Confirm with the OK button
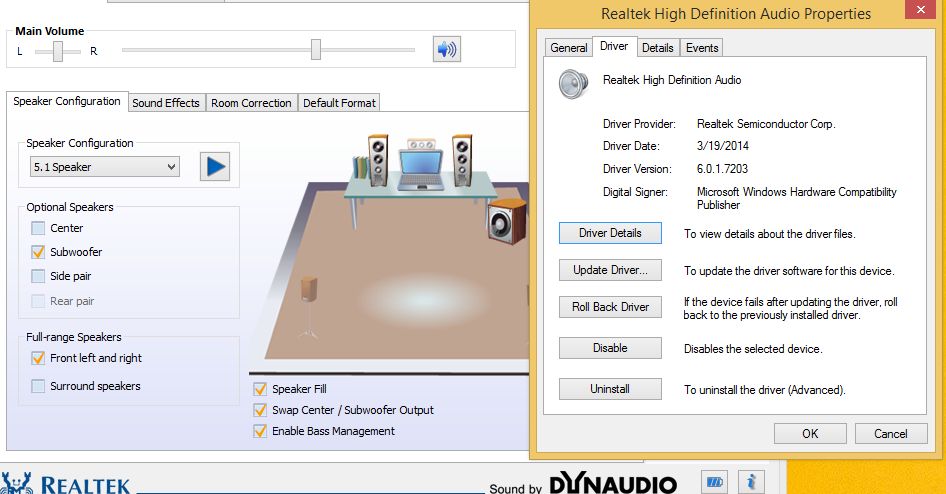The image size is (946, 494). coord(810,434)
